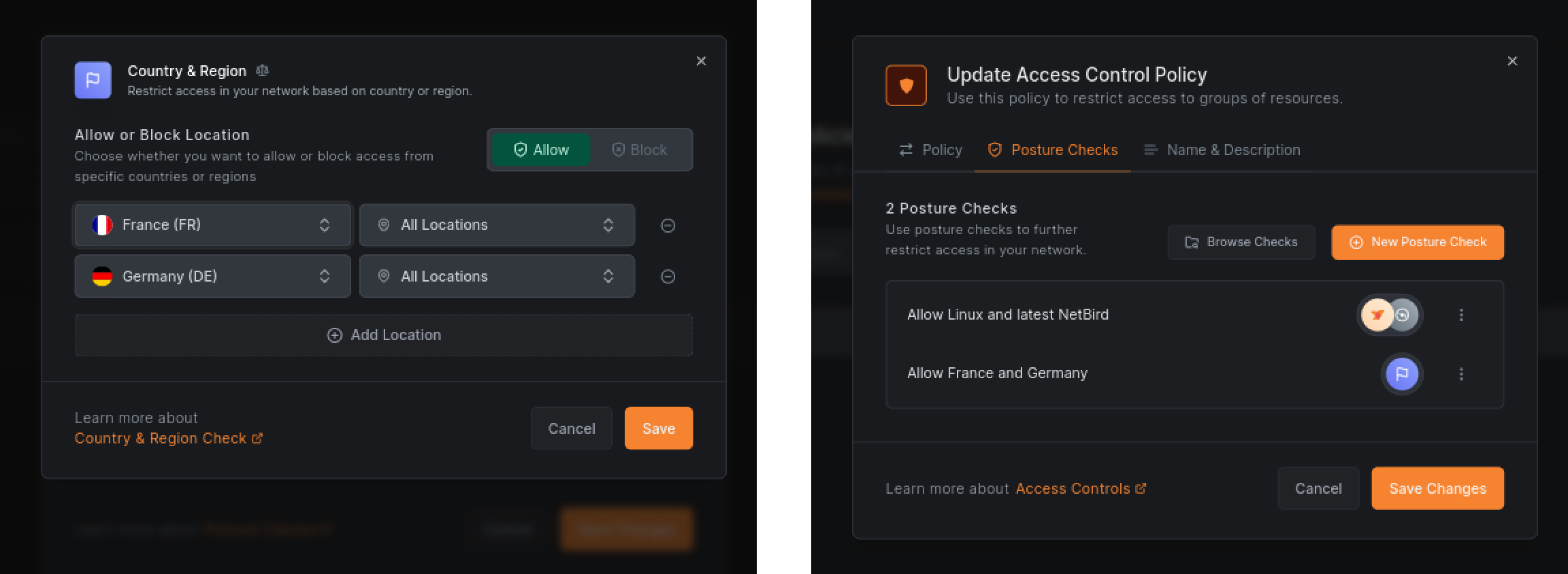Open options menu for Allow Linux and latest NetBird
This screenshot has height=574, width=1568.
pyautogui.click(x=1460, y=315)
